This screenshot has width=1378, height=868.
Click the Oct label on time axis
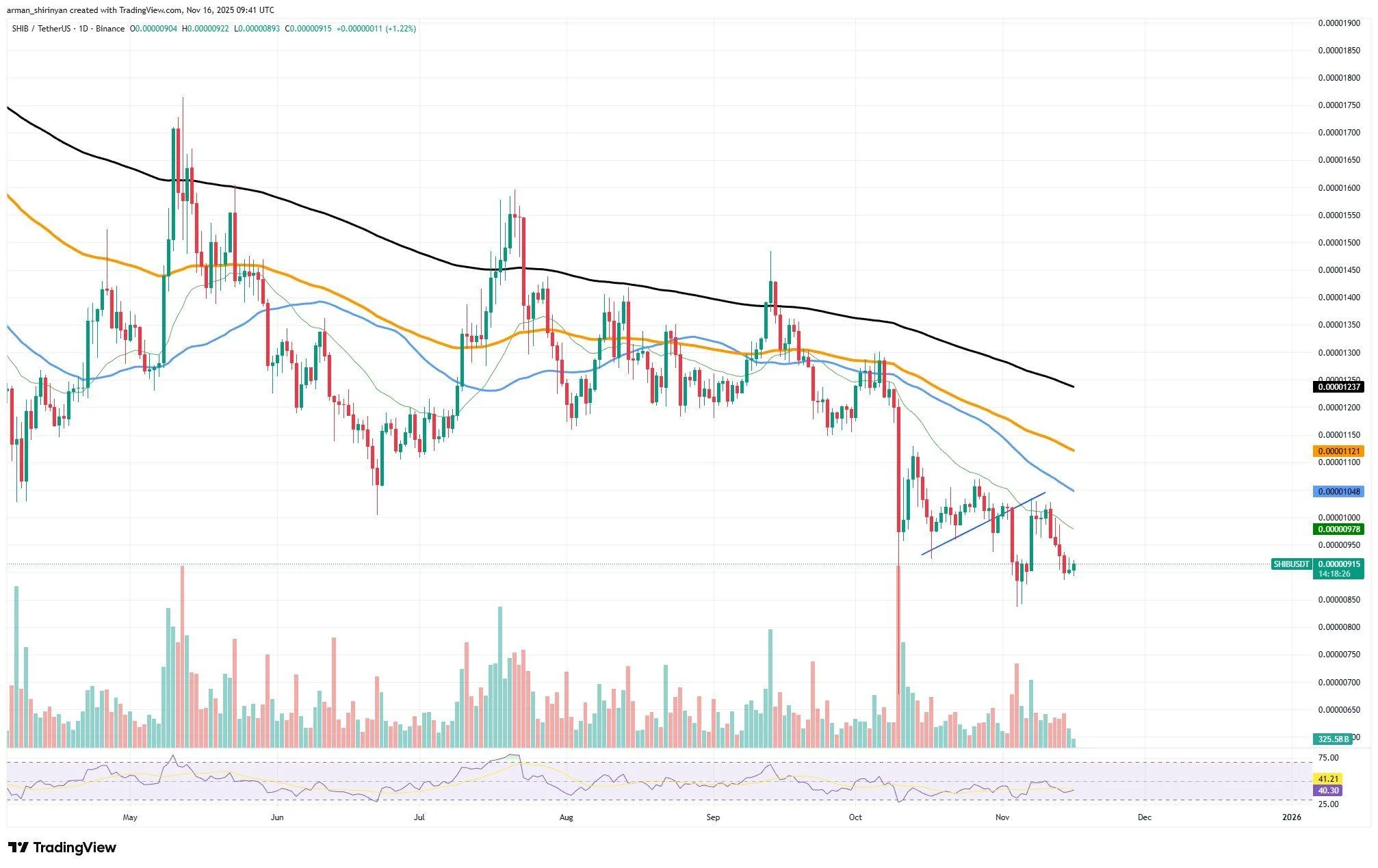point(855,817)
